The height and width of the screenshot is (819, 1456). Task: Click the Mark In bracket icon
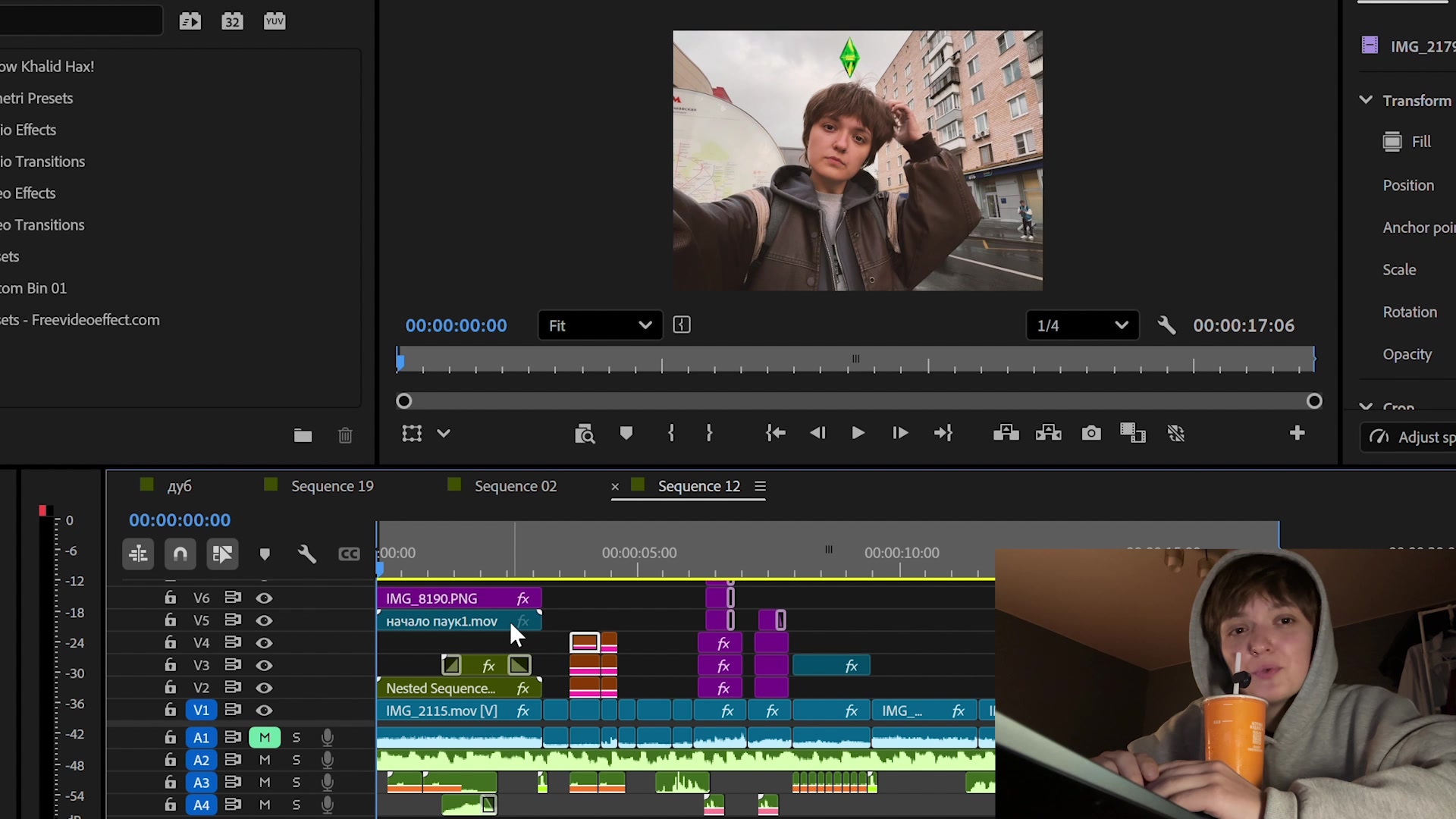pyautogui.click(x=671, y=433)
